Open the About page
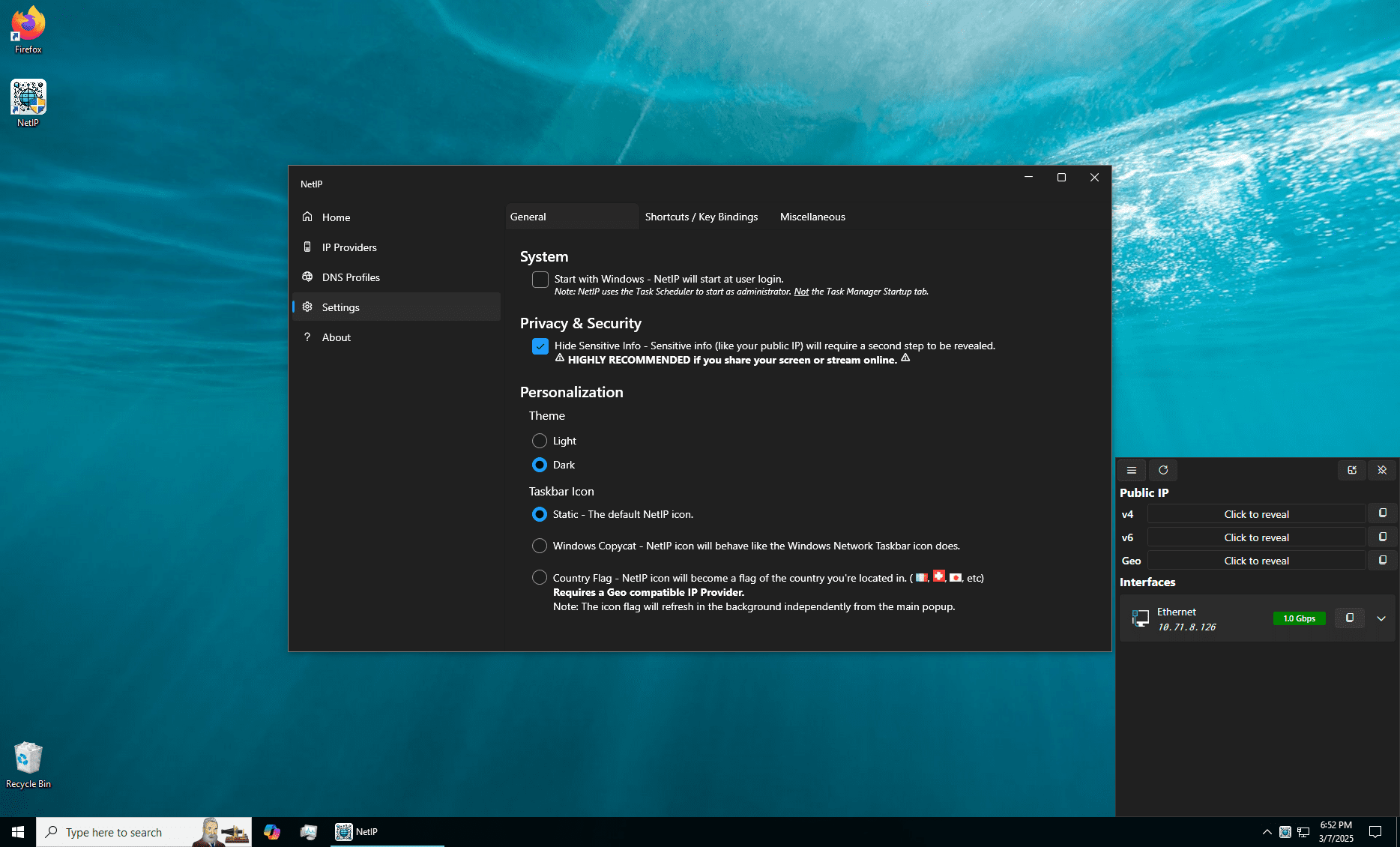 pos(396,337)
